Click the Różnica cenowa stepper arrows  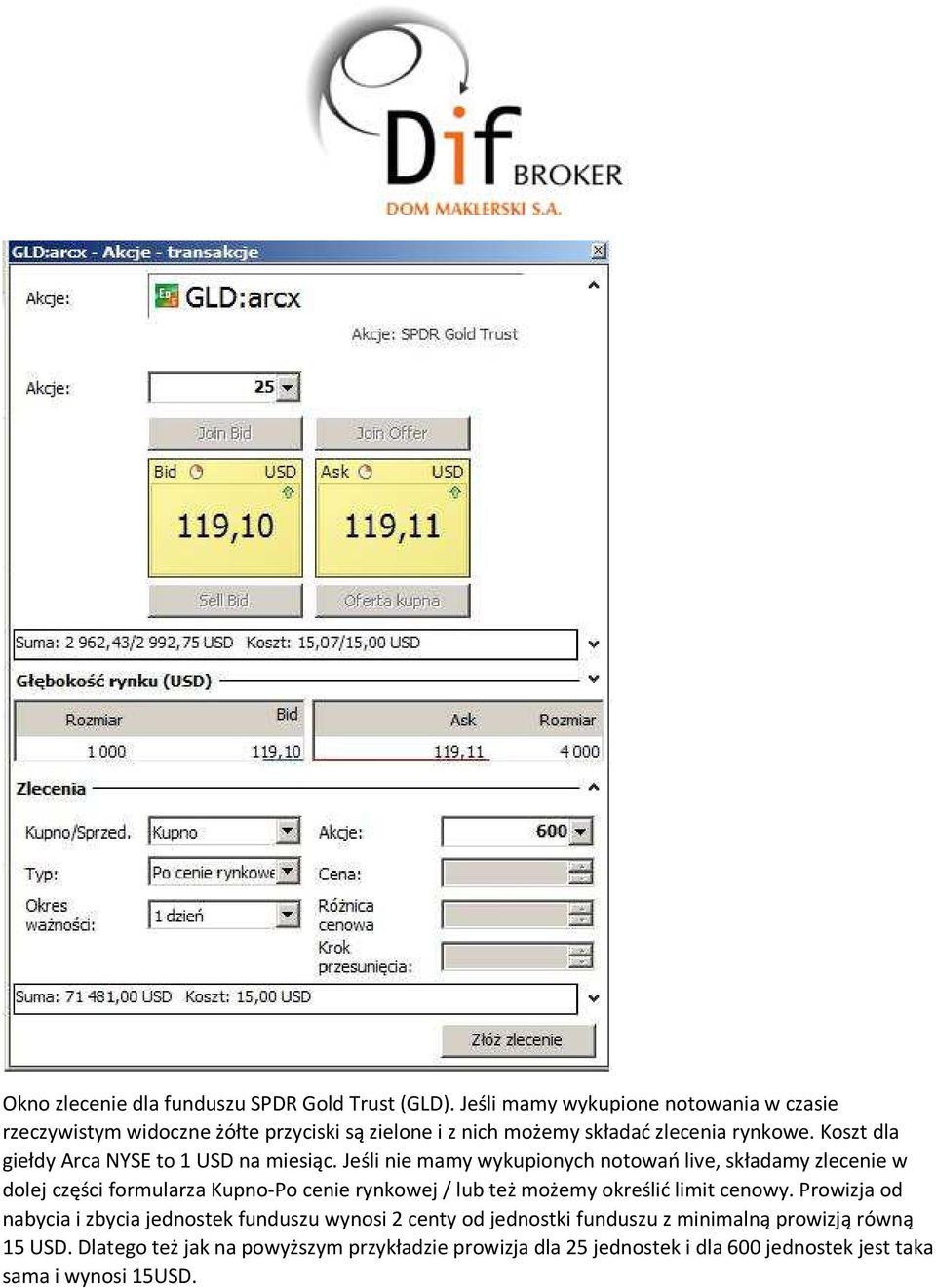click(581, 914)
